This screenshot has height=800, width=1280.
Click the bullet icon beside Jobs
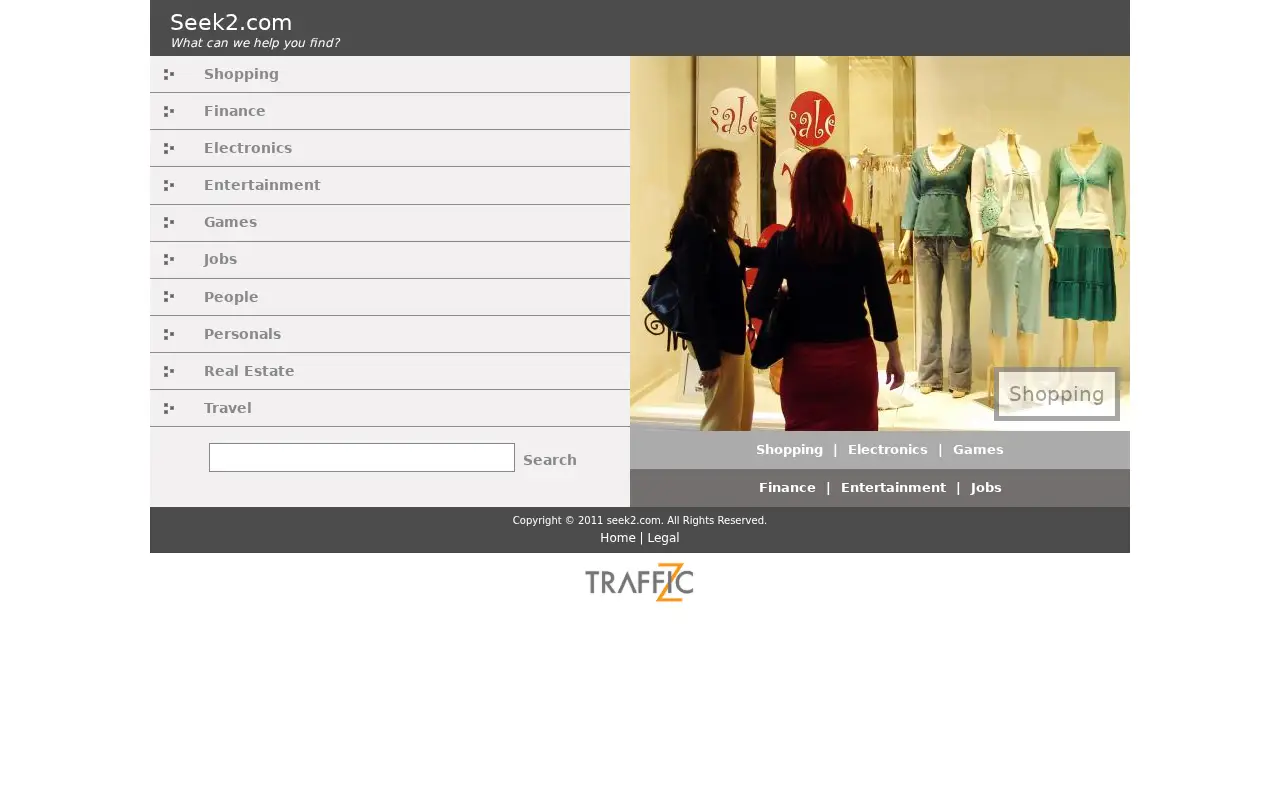click(x=169, y=259)
